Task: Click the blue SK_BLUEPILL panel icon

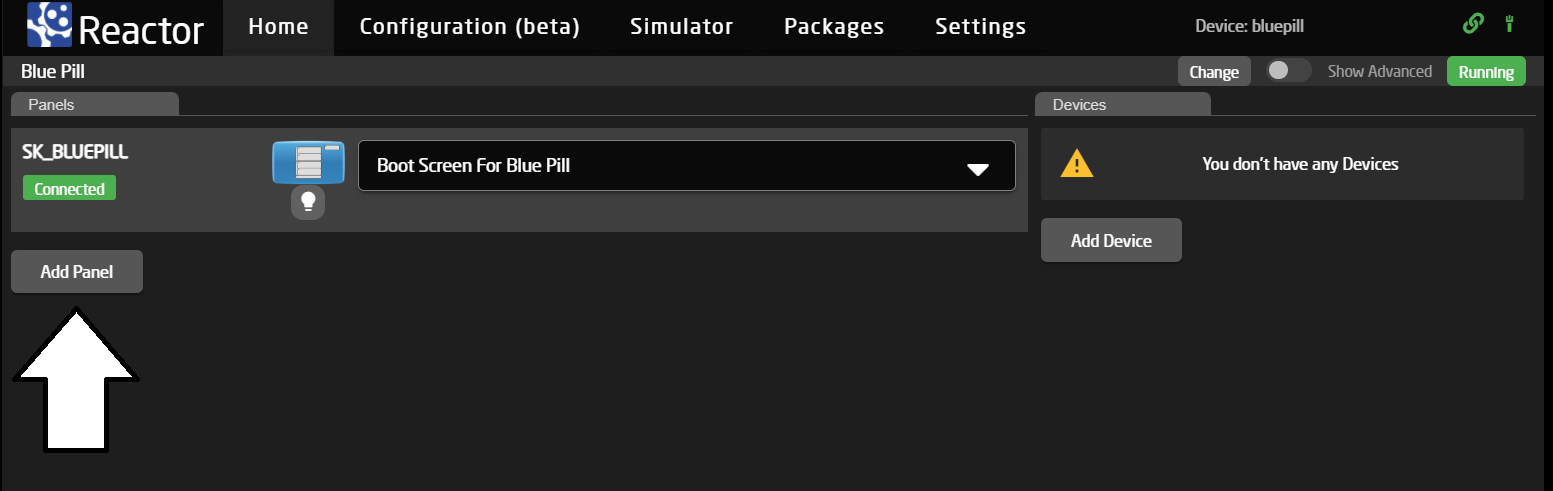Action: click(x=308, y=162)
